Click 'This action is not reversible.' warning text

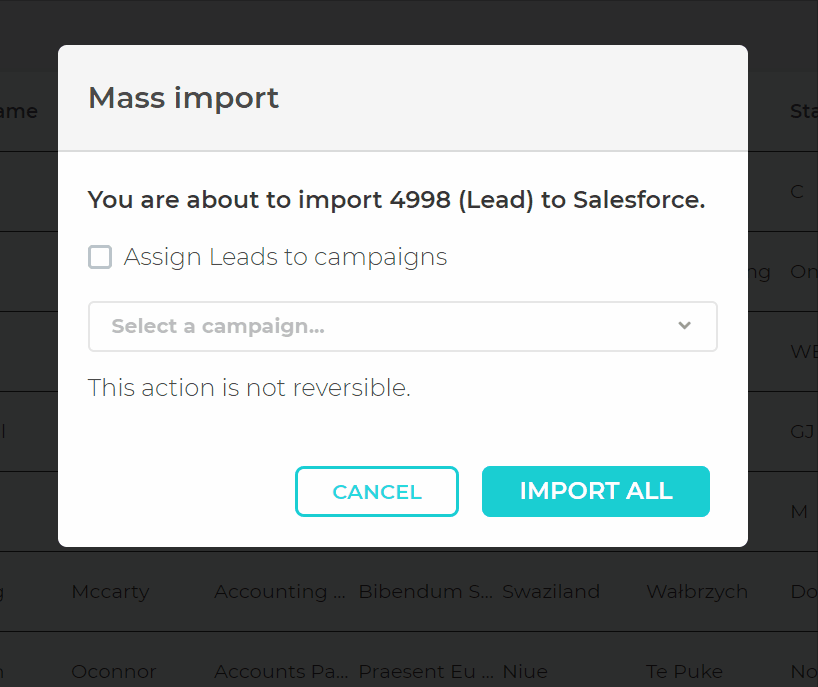249,388
